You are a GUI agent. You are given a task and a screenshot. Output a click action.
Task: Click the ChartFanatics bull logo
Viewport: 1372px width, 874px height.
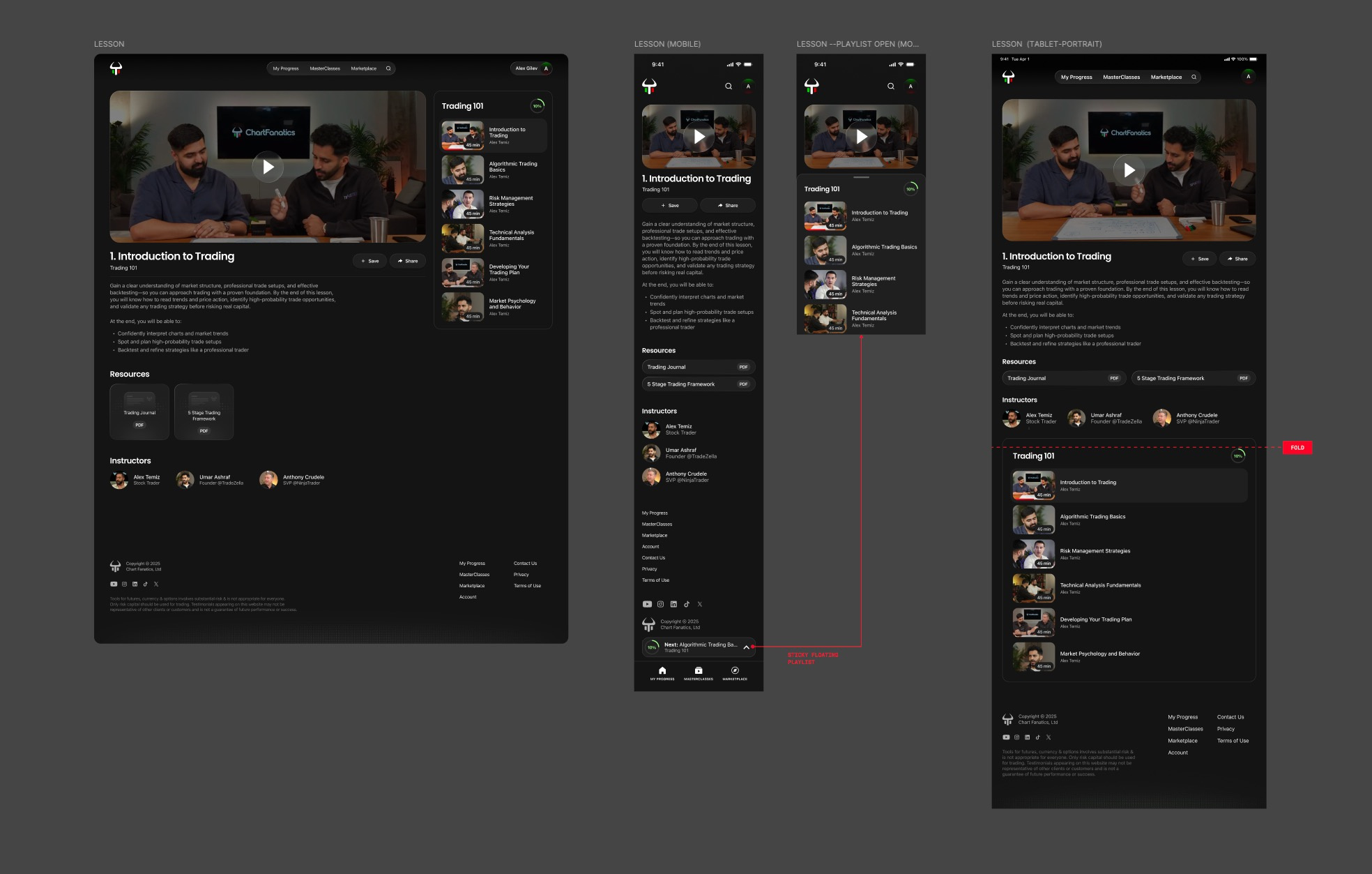click(116, 68)
